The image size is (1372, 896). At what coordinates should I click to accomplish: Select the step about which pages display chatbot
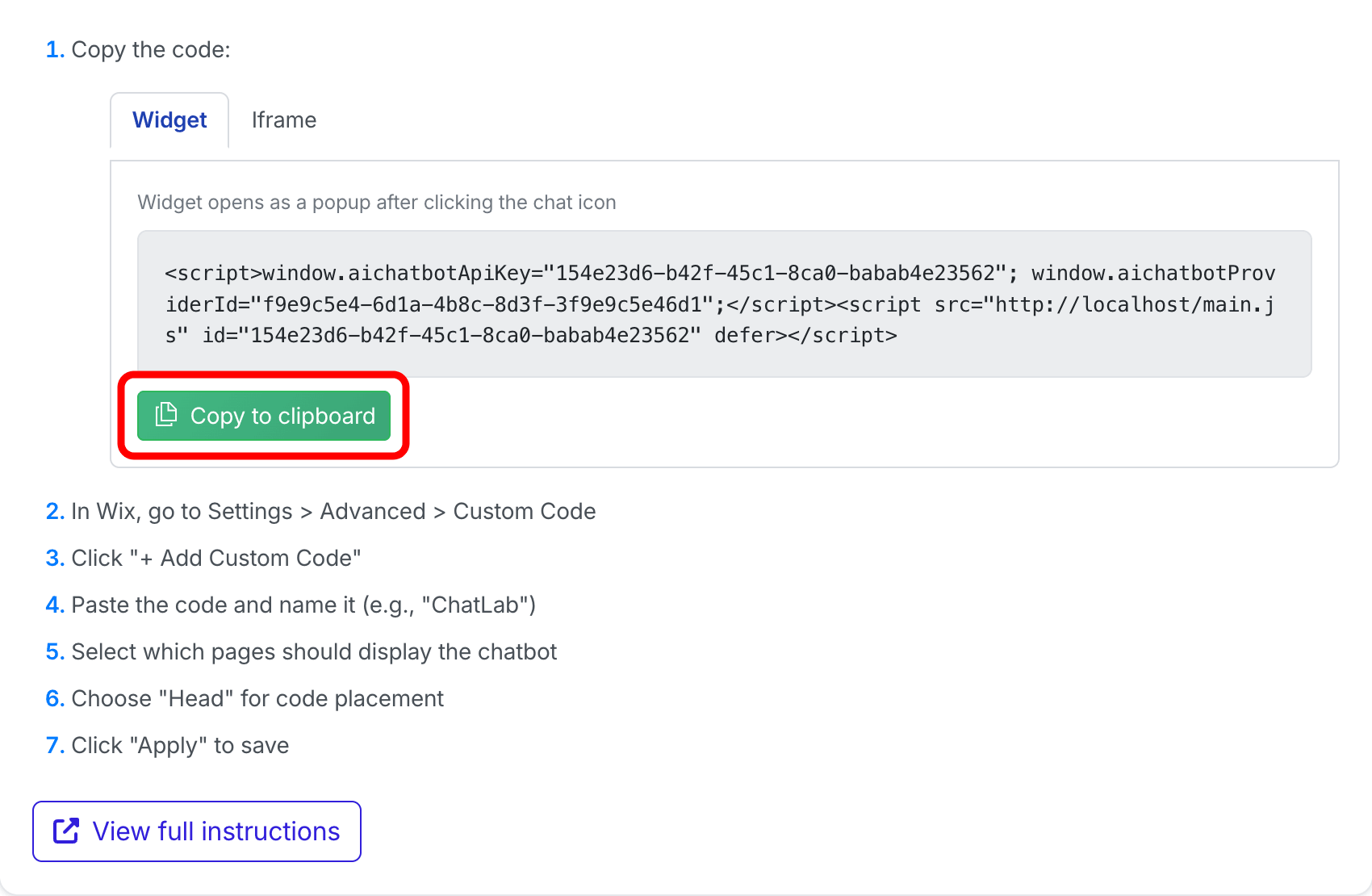click(x=314, y=652)
